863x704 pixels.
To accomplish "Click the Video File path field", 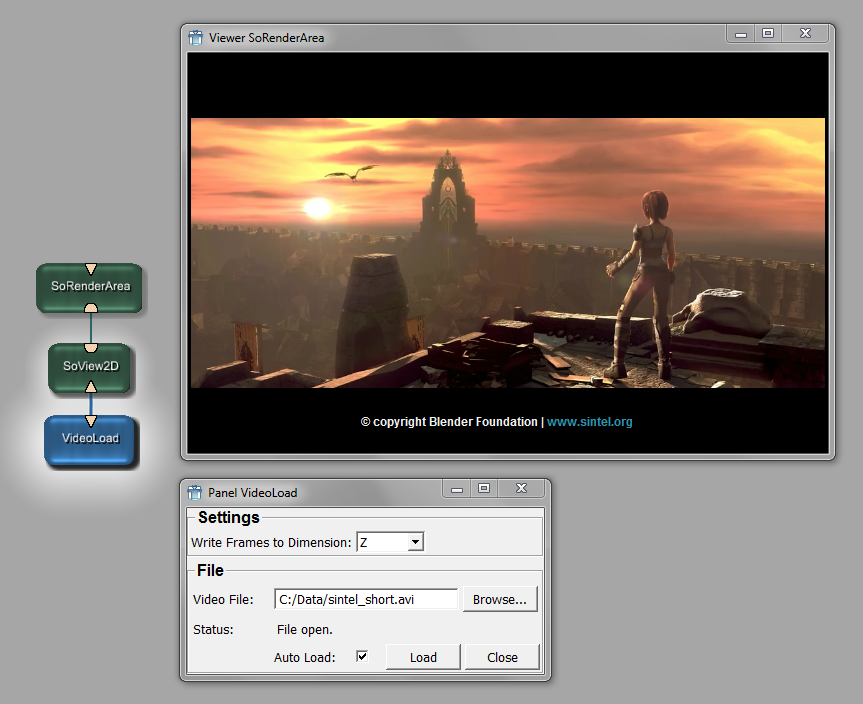I will point(365,600).
